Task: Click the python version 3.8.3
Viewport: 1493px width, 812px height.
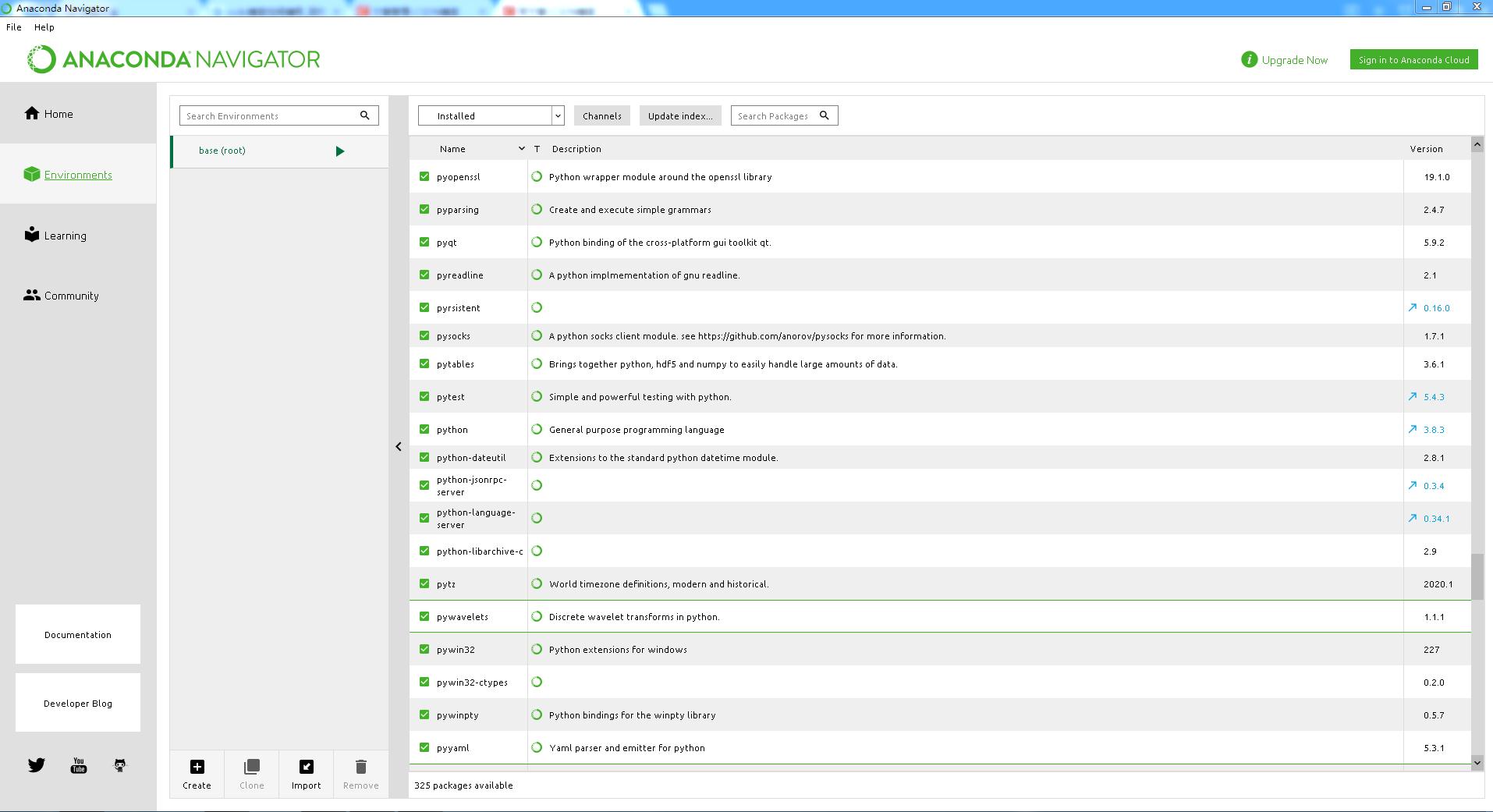Action: point(1434,430)
